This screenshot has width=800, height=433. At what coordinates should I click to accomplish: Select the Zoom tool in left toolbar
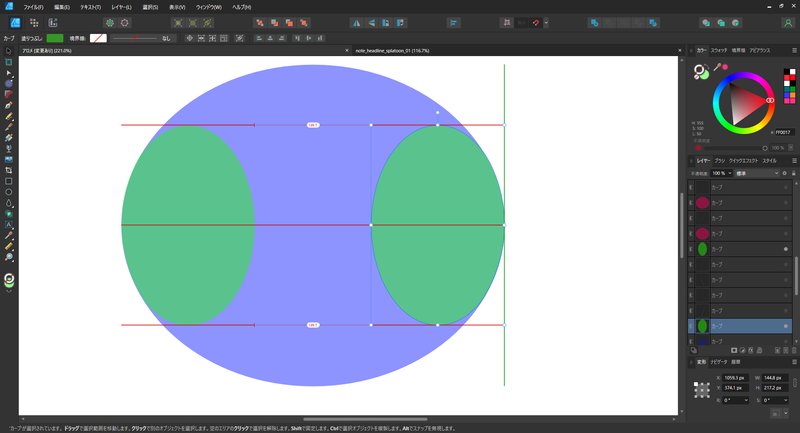[x=9, y=257]
